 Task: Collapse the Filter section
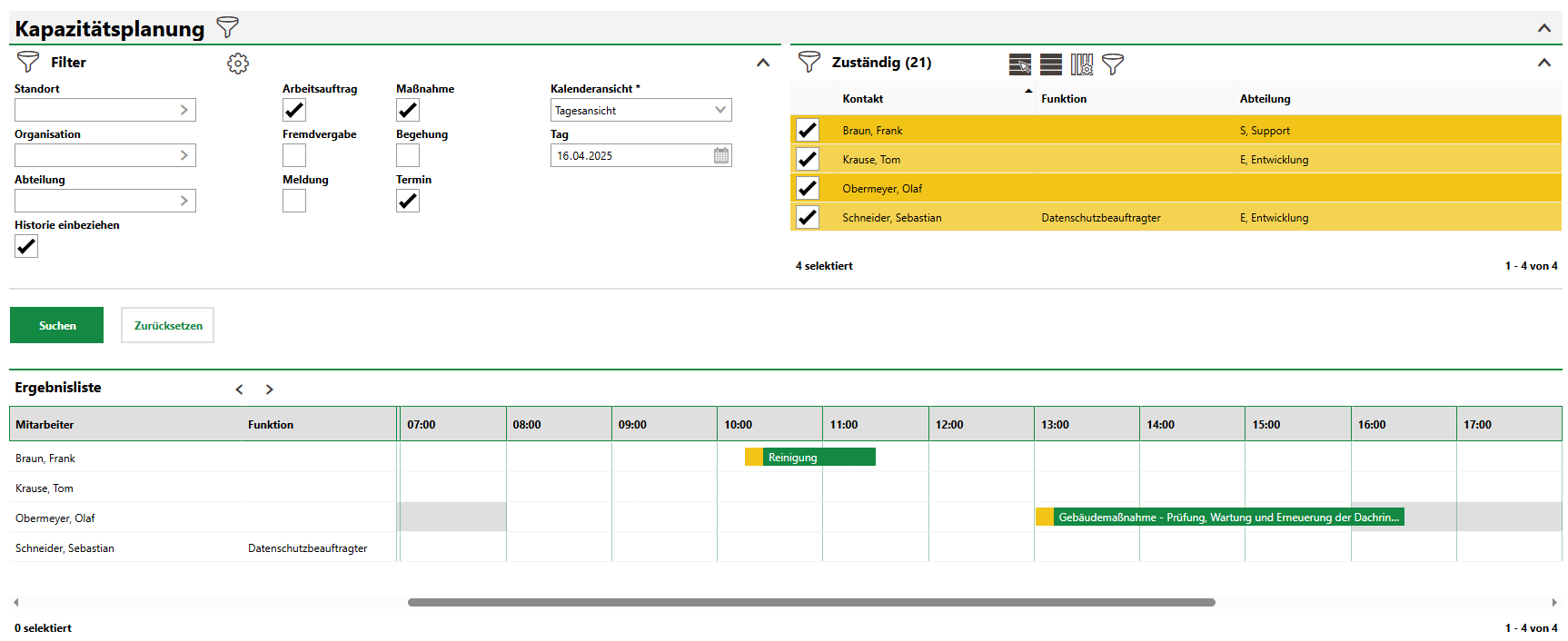click(x=763, y=63)
